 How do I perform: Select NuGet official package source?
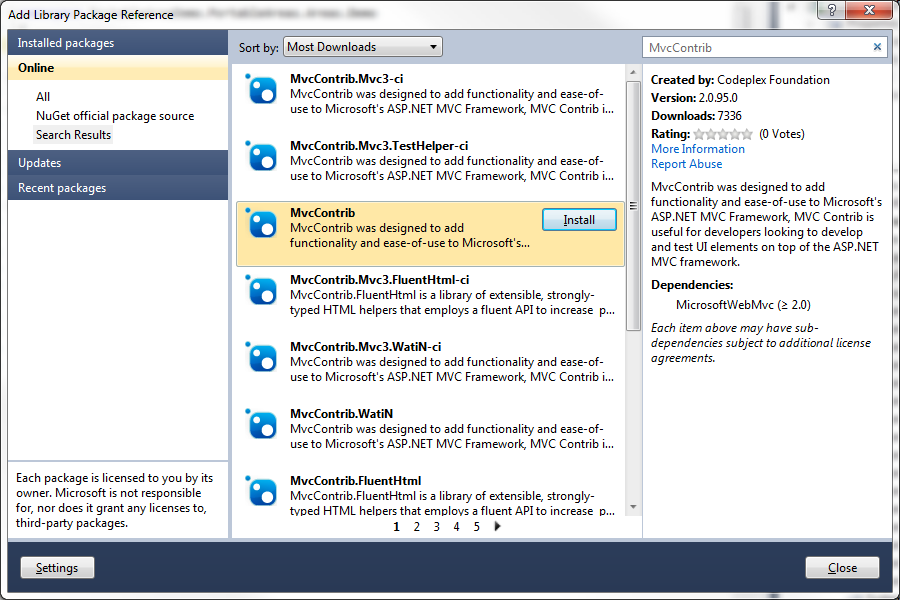[115, 116]
